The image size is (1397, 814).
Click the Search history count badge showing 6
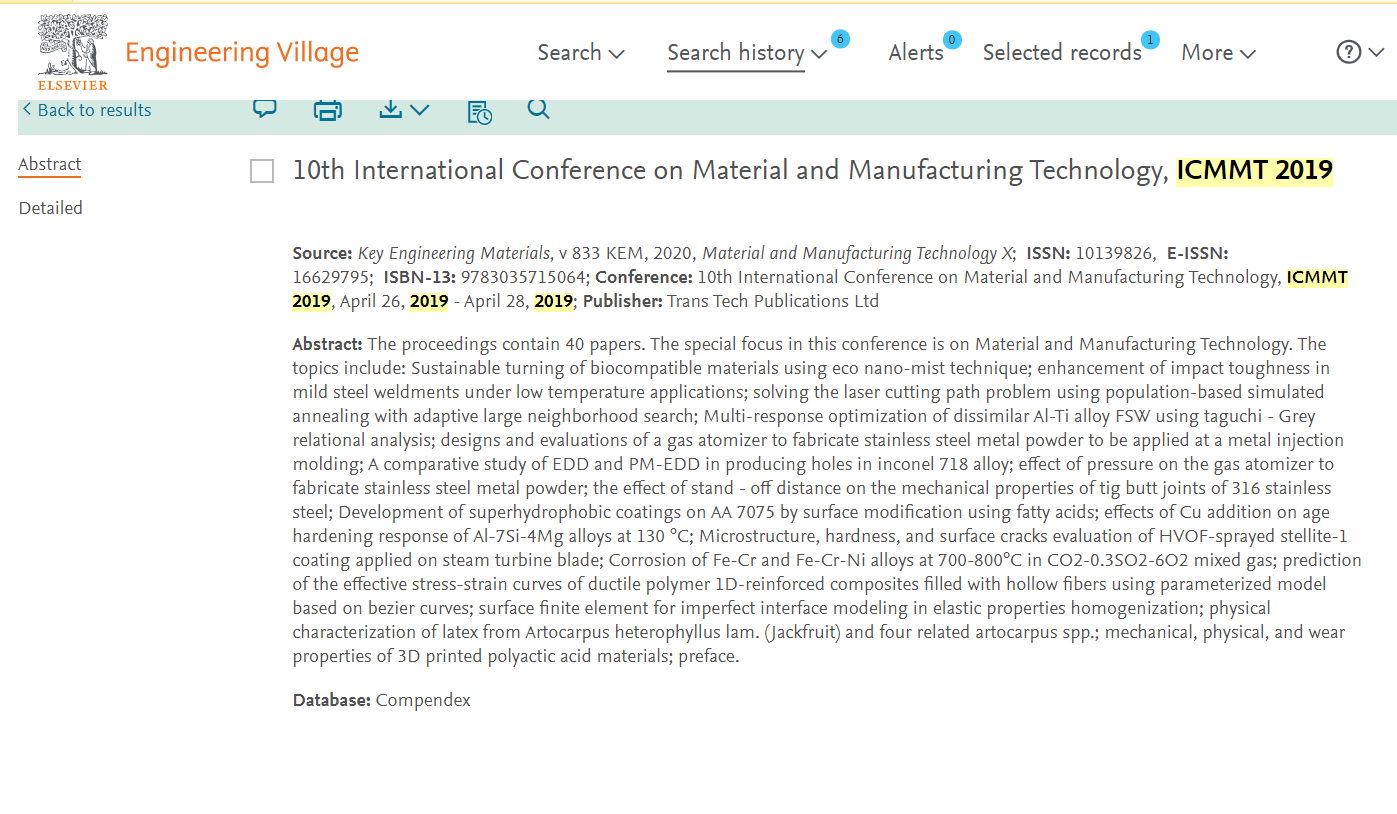[840, 39]
